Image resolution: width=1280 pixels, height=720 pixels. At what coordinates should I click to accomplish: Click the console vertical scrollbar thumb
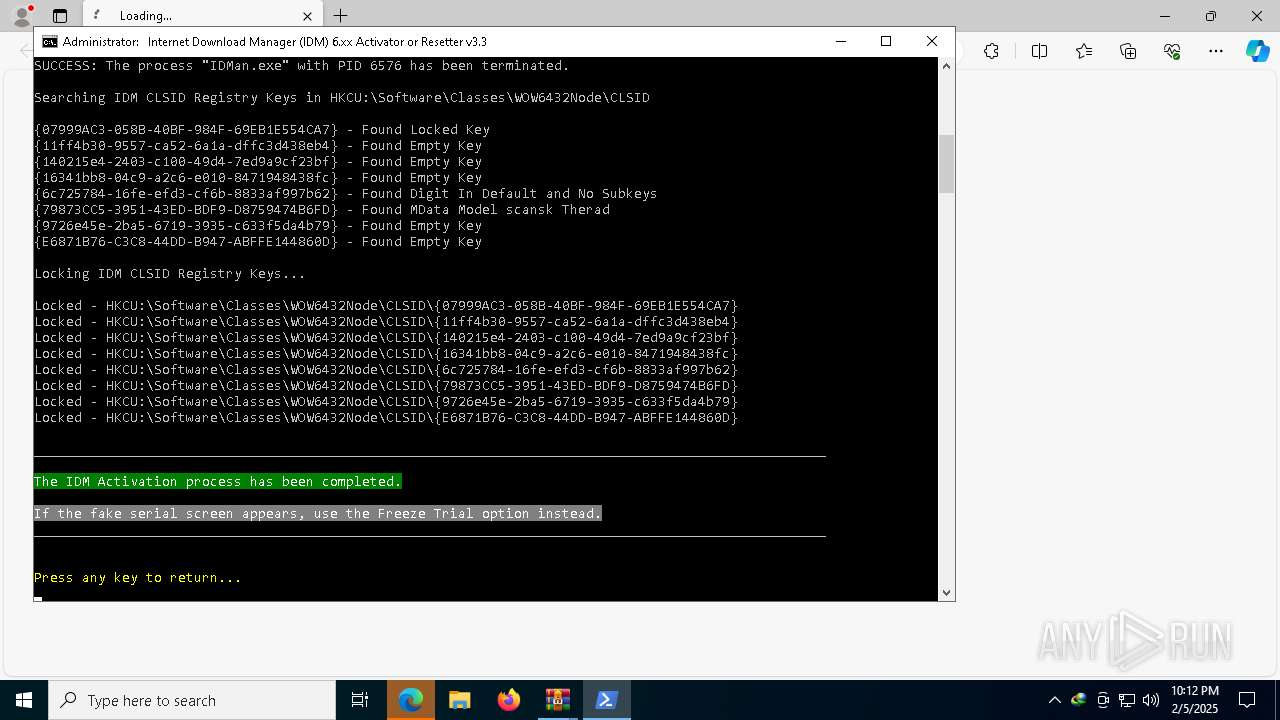tap(946, 163)
